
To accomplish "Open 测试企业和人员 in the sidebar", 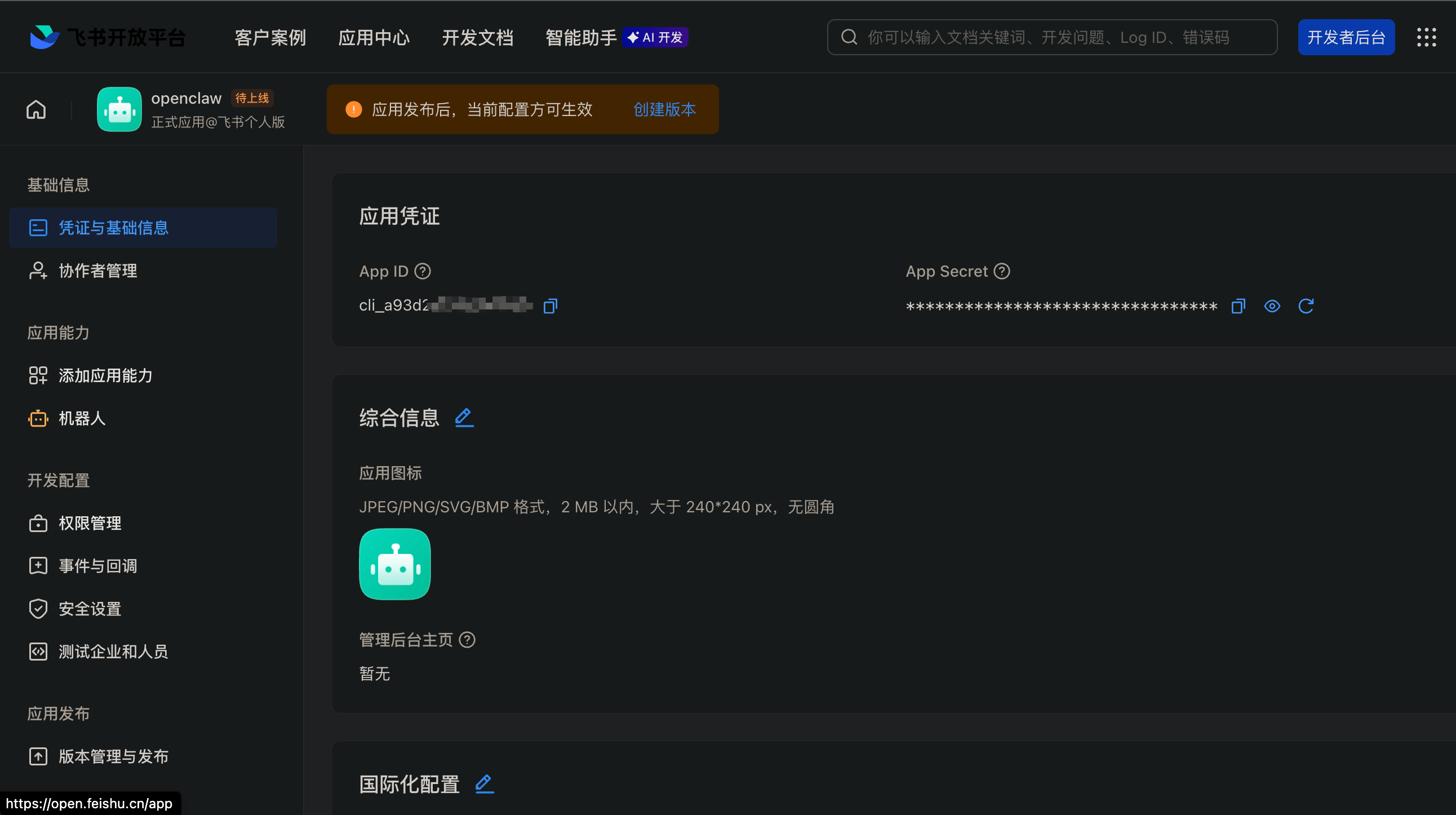I will (143, 652).
